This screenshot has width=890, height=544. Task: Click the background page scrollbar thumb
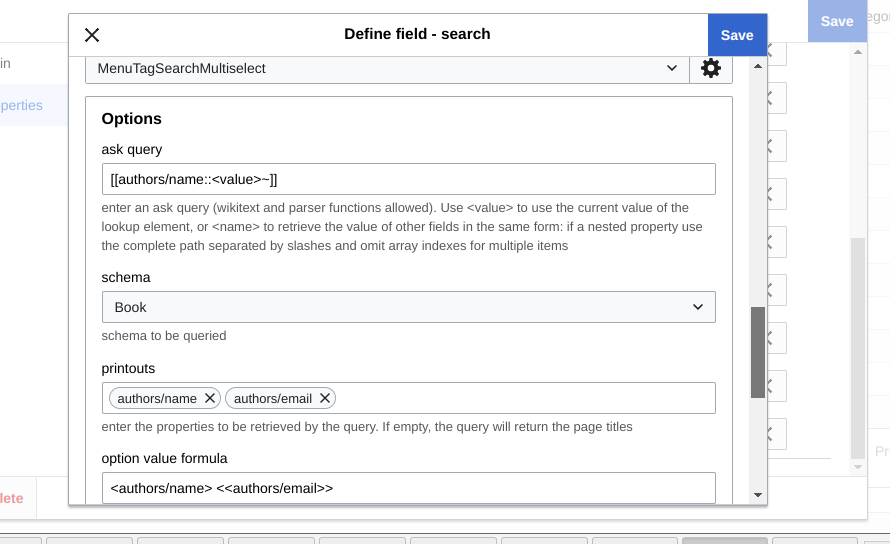[858, 348]
